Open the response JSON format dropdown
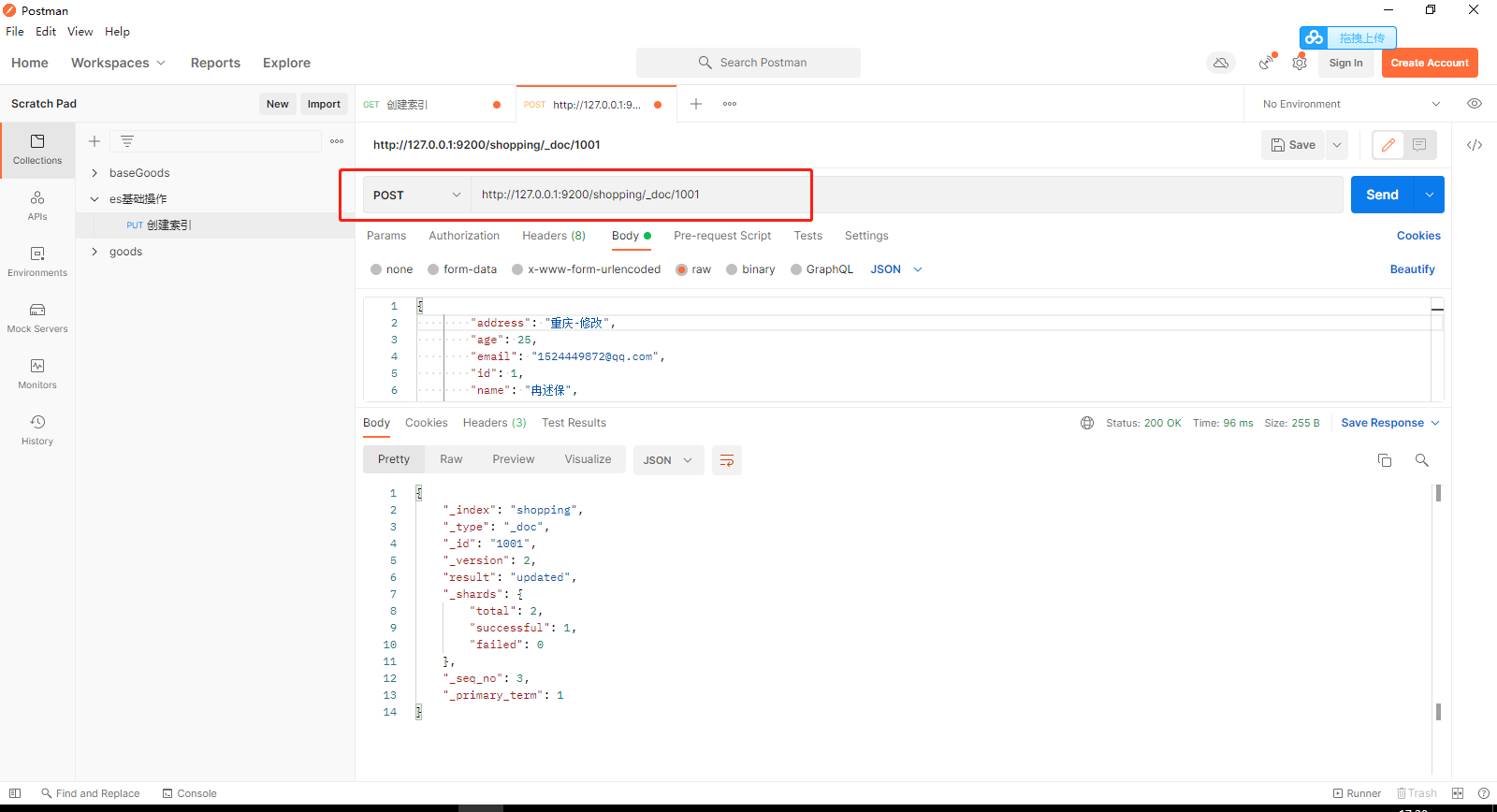 tap(668, 460)
